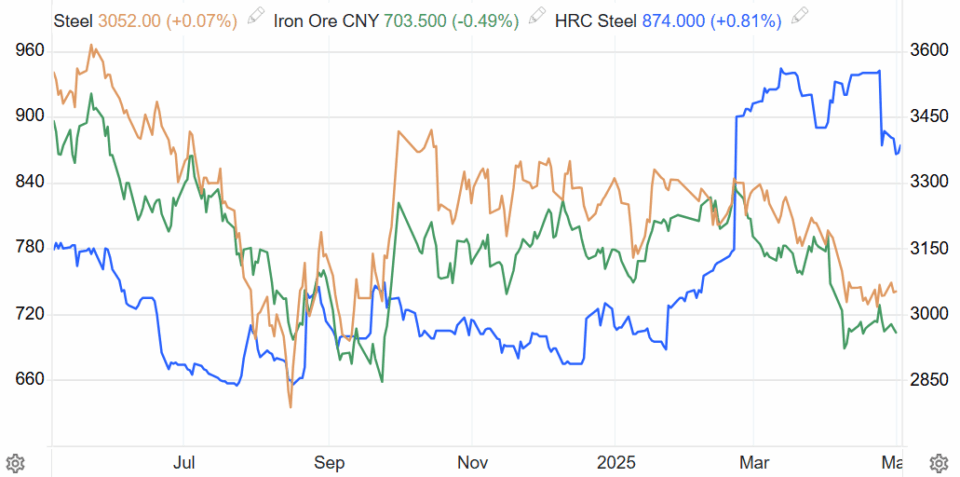Edit the Steel series with pencil icon
The width and height of the screenshot is (960, 477).
[x=256, y=16]
